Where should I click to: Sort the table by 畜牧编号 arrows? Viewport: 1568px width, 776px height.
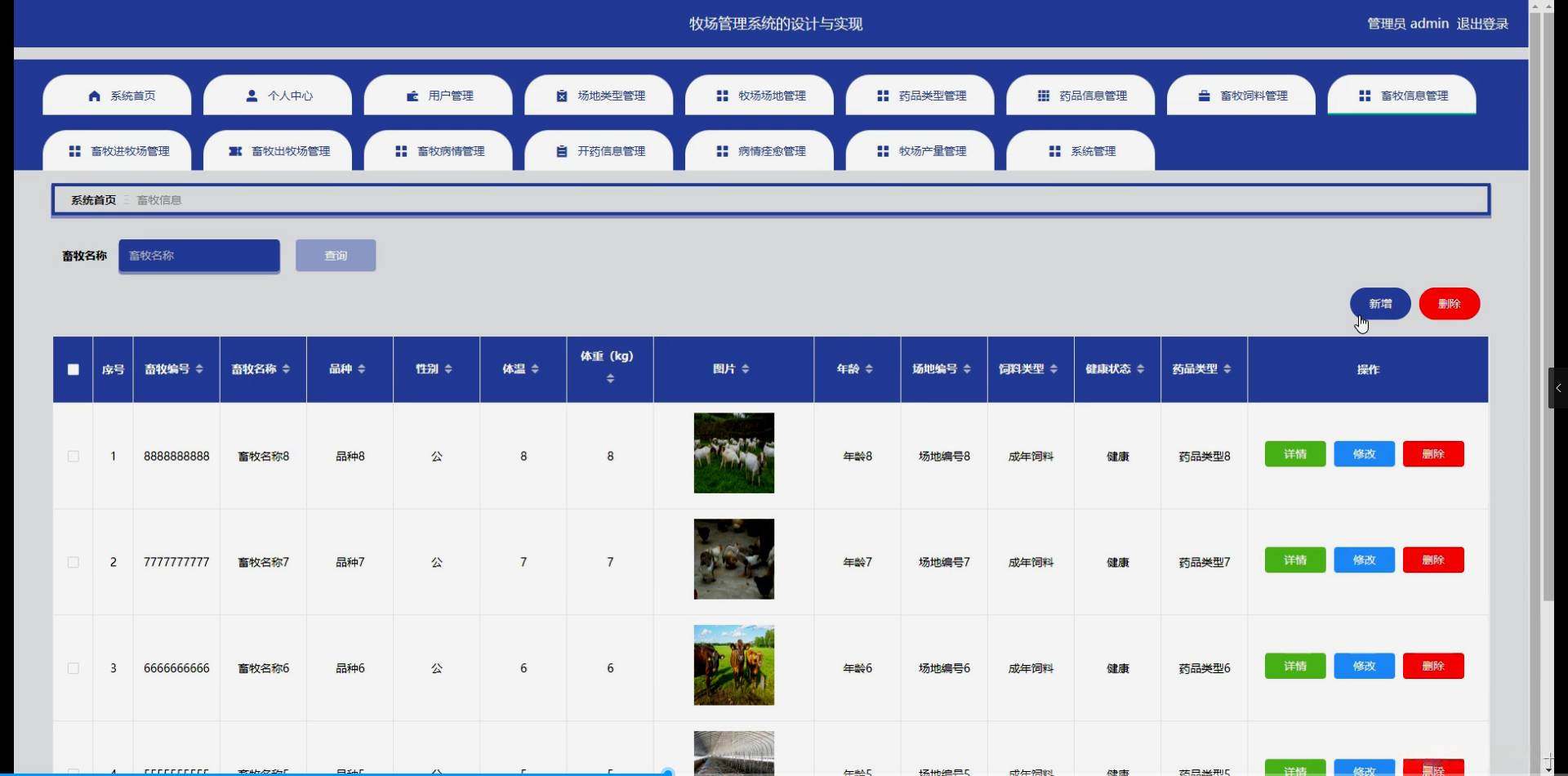click(x=199, y=369)
